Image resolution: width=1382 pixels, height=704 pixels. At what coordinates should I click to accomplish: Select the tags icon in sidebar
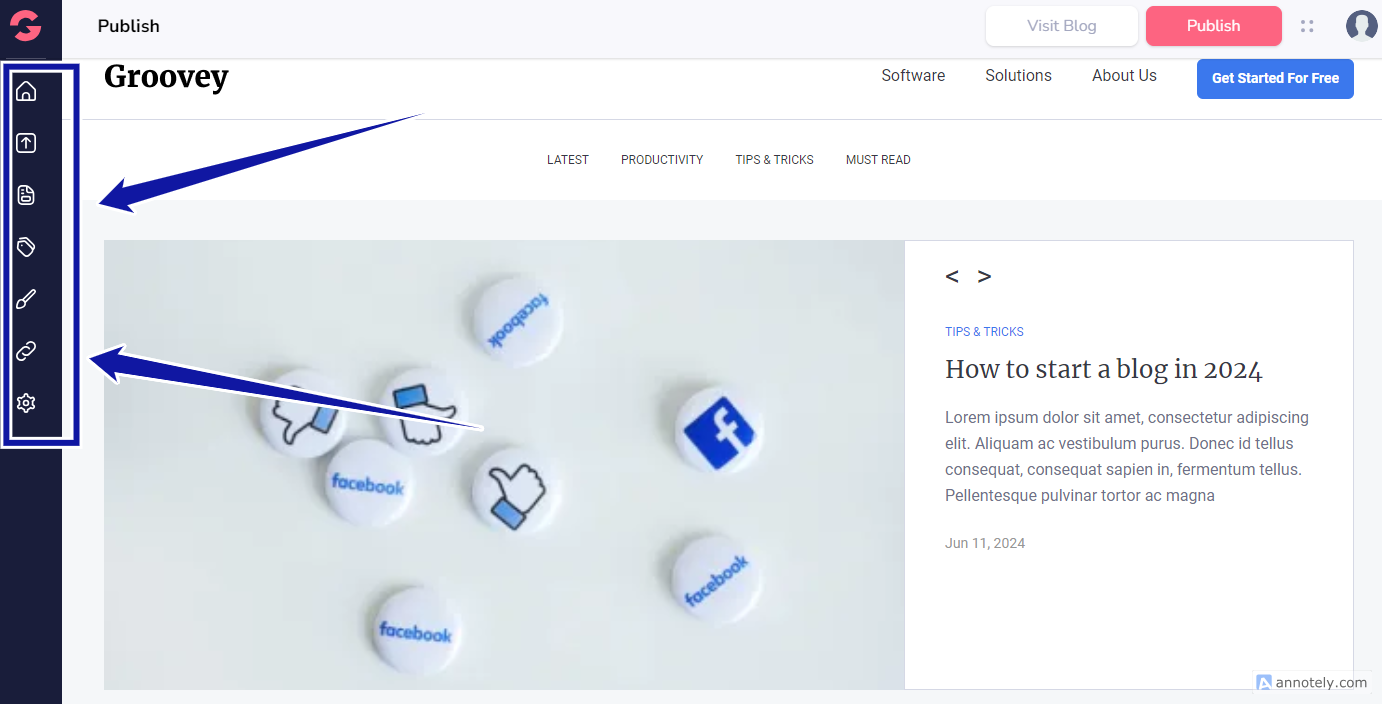pos(26,247)
